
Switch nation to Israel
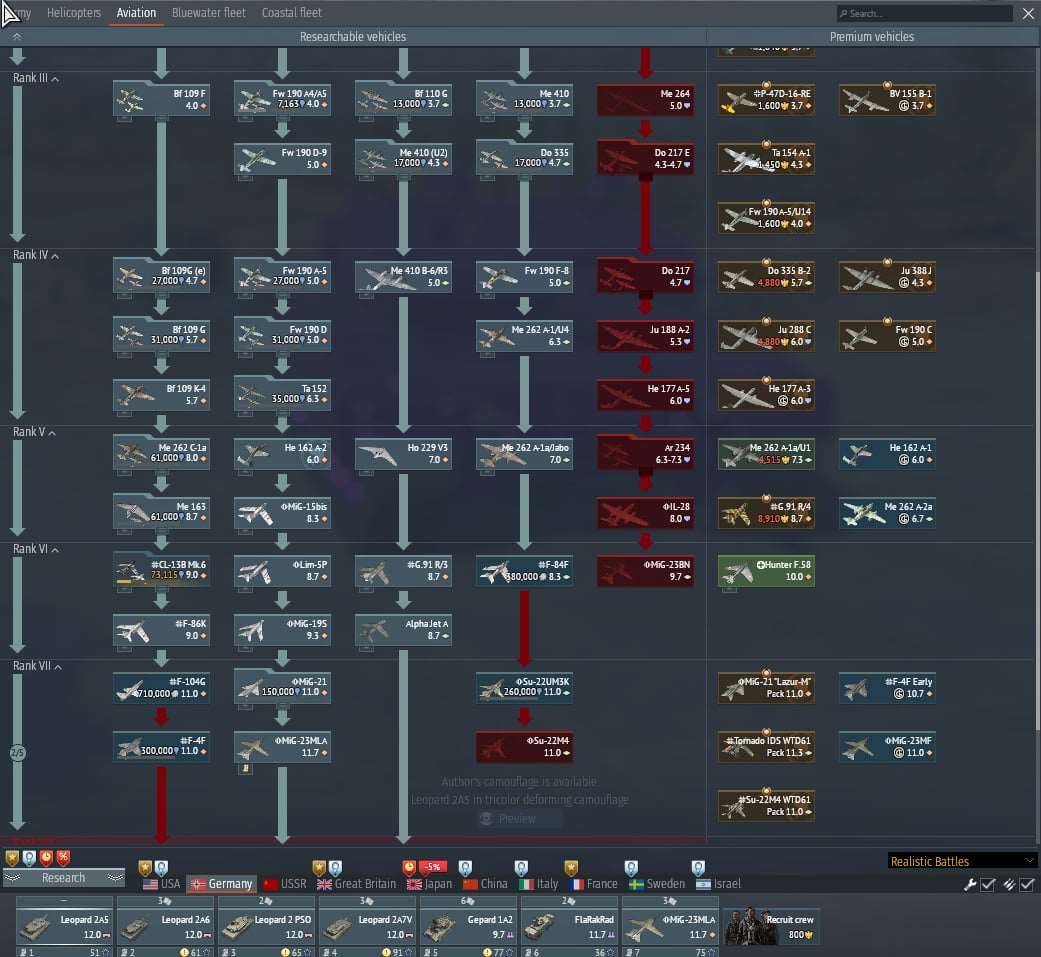tap(718, 884)
